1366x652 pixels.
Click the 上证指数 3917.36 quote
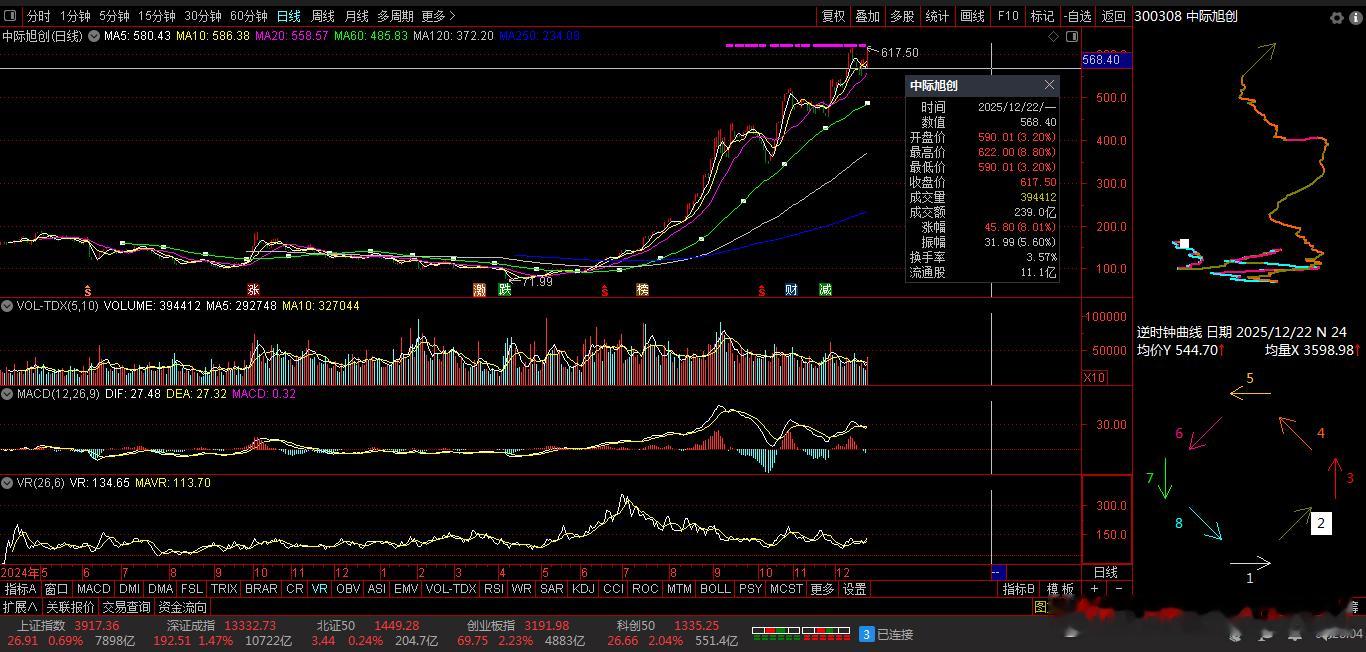click(x=68, y=626)
